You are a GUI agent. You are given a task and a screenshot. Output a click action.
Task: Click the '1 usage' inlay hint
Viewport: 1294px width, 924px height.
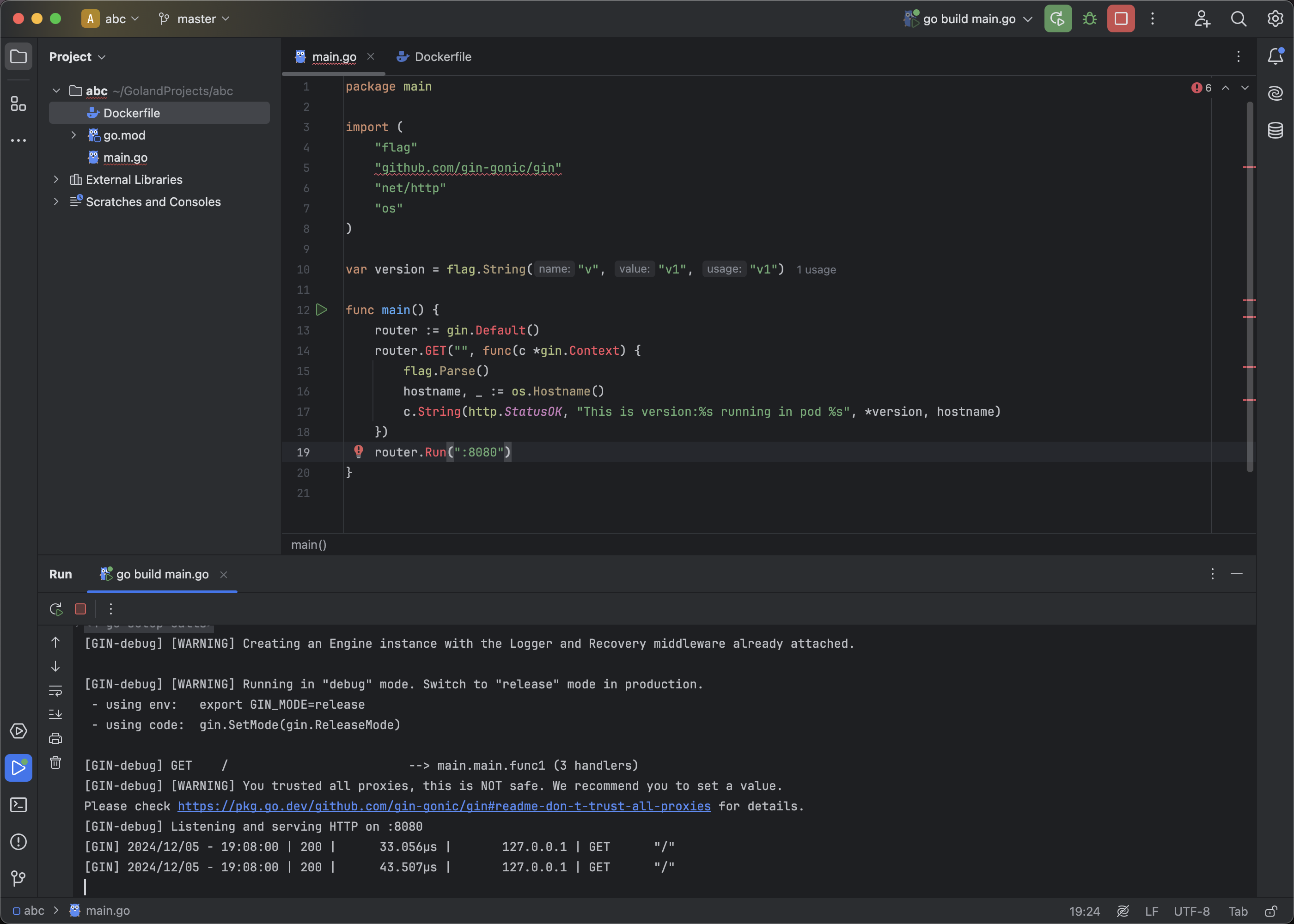coord(816,270)
